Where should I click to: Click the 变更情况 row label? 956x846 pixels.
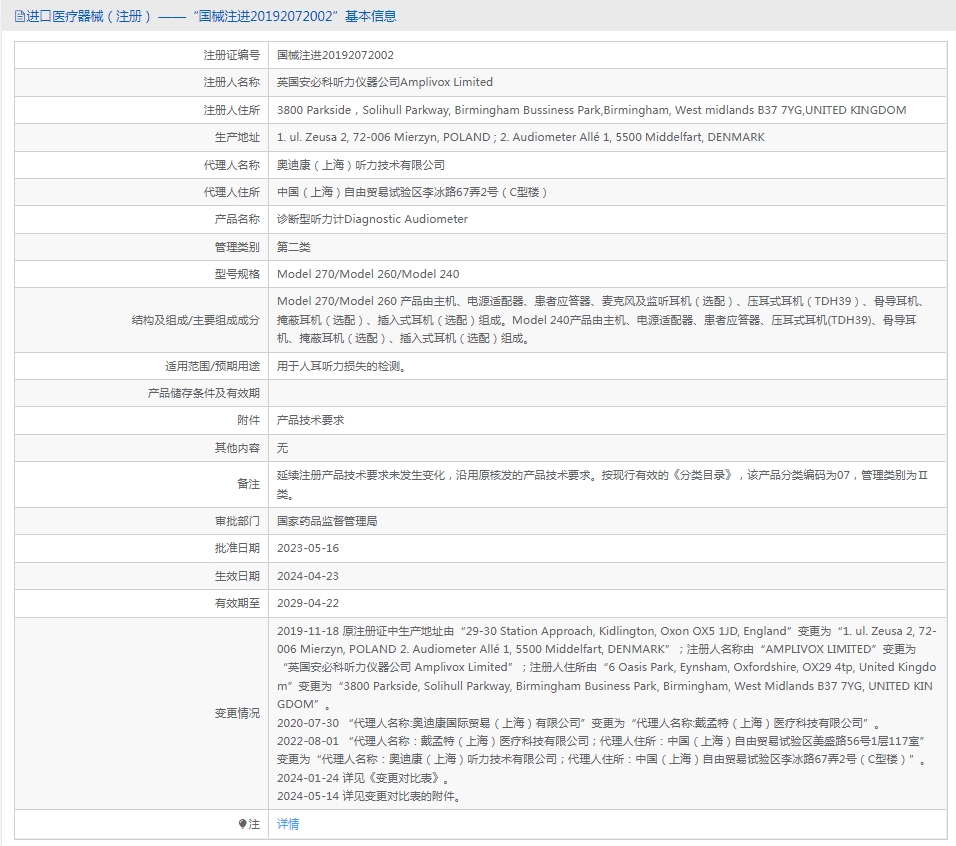click(x=237, y=713)
